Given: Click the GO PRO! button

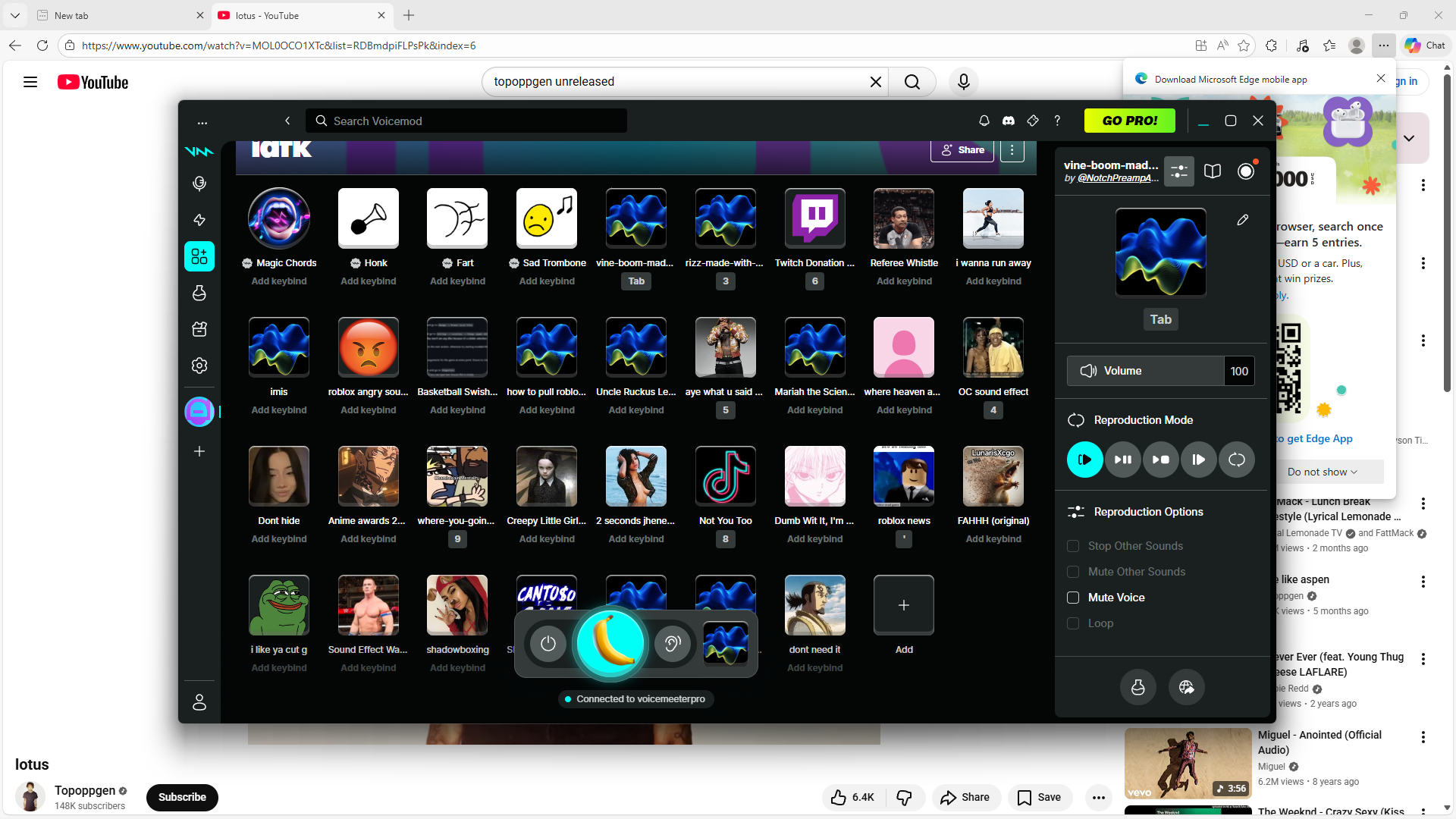Looking at the screenshot, I should (x=1130, y=121).
